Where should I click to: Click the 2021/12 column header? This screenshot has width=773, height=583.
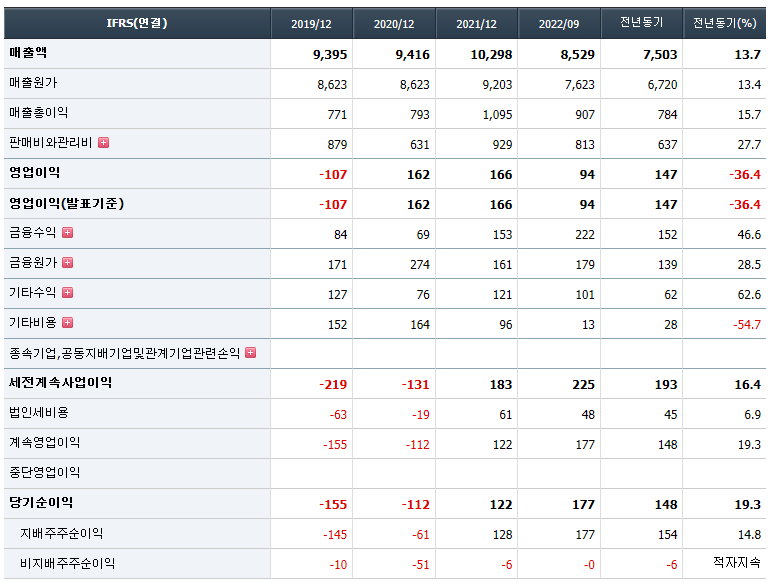click(476, 23)
